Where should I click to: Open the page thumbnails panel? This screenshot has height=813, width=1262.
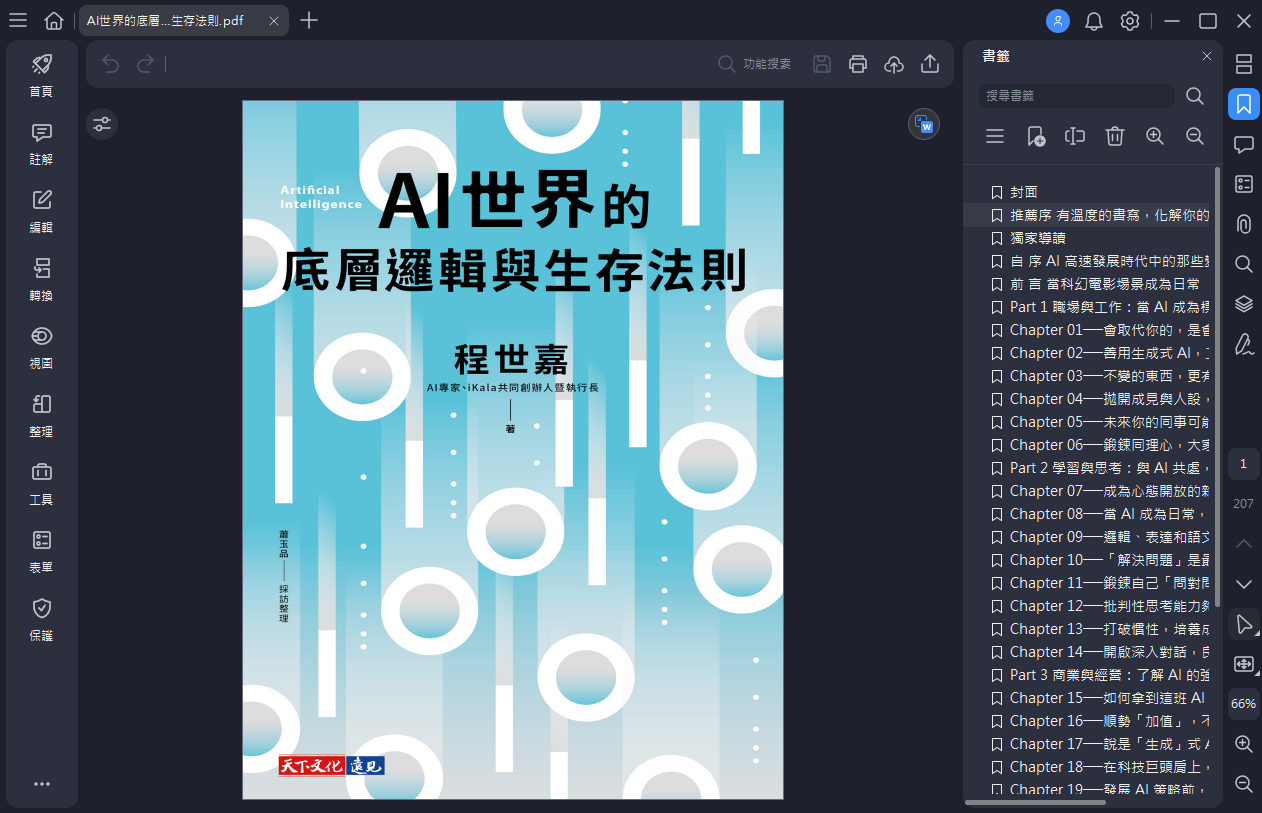coord(1244,64)
